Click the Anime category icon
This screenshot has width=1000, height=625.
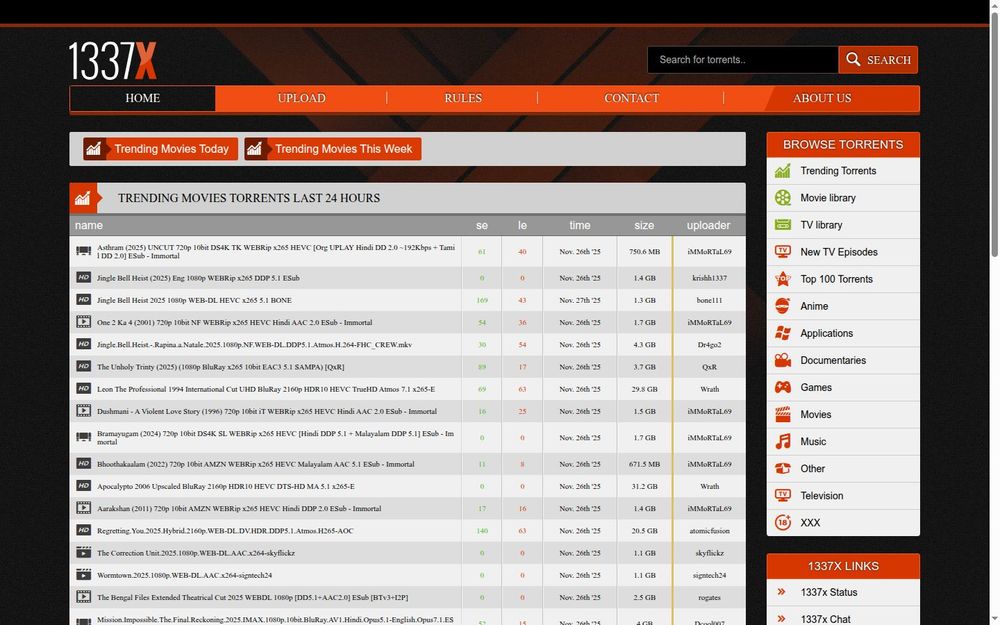(783, 306)
